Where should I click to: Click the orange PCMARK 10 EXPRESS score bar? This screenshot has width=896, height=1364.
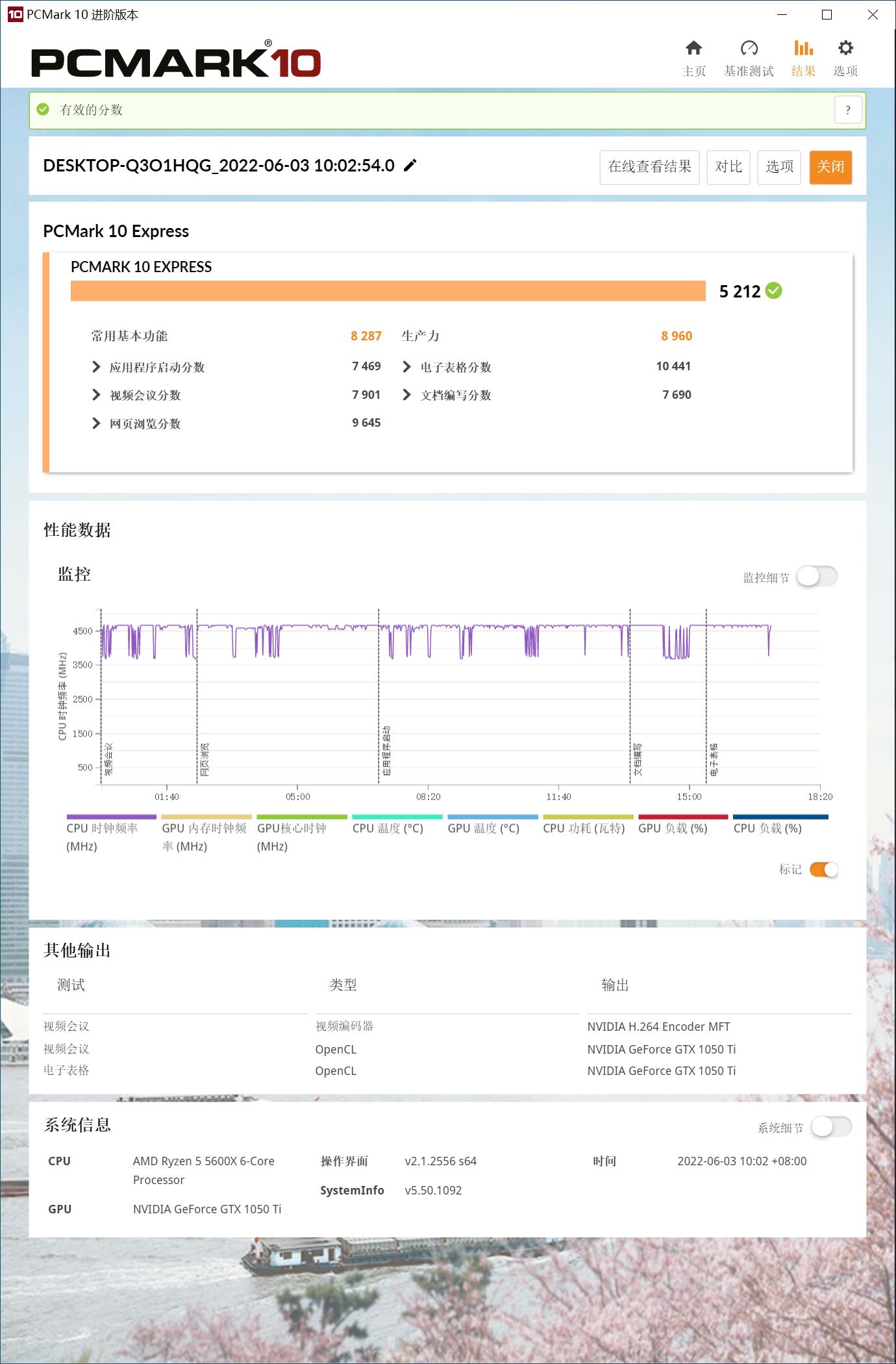point(388,291)
